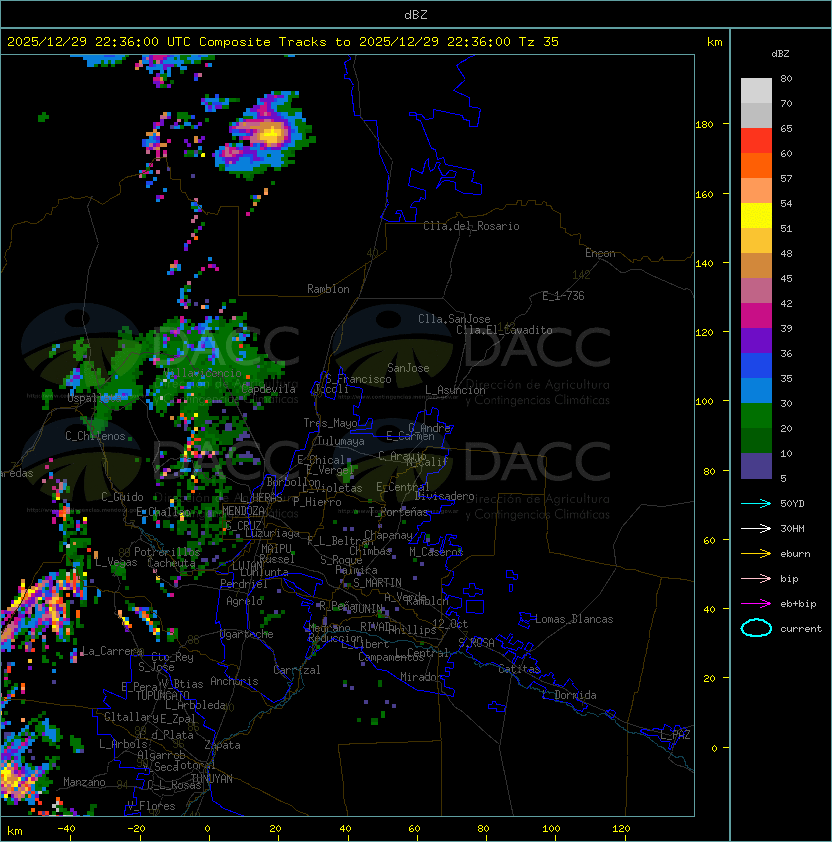Click the current legend label

[801, 629]
